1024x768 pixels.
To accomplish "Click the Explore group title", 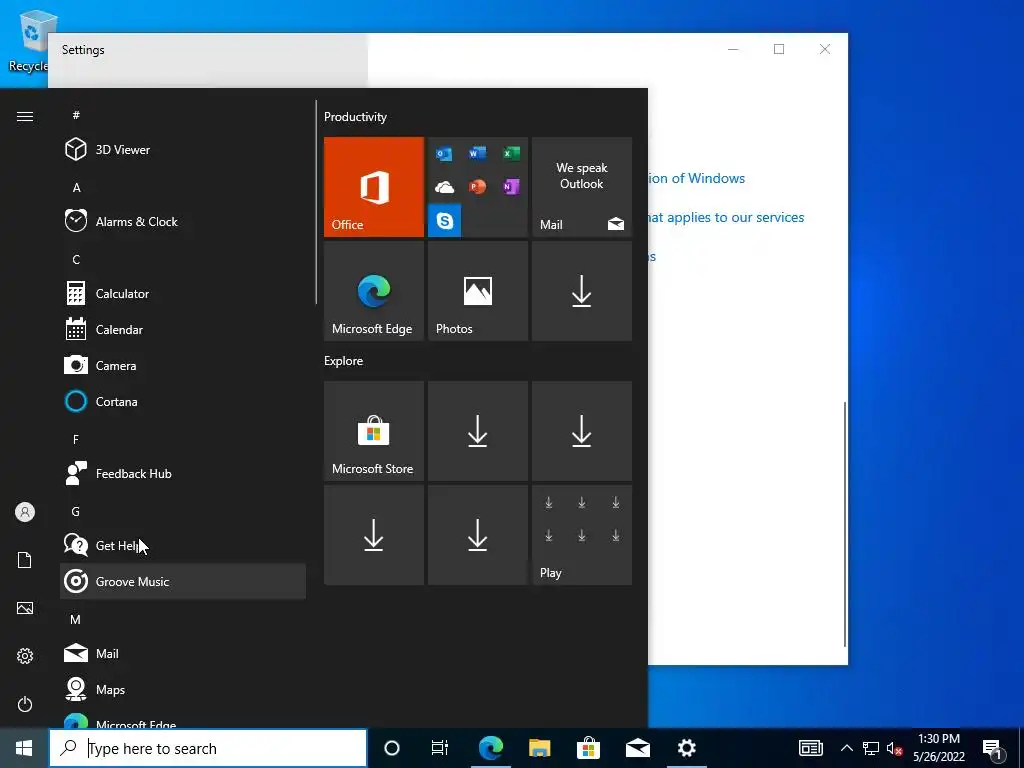I will [x=344, y=360].
